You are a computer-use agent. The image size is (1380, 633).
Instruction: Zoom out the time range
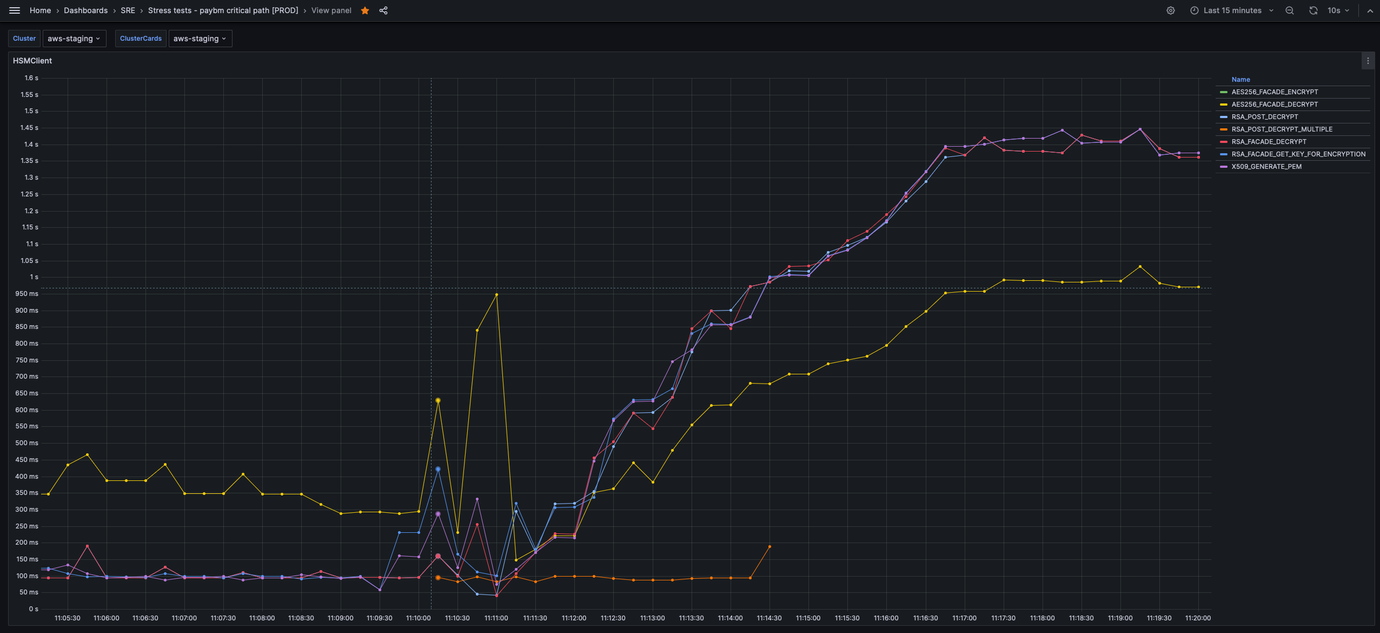tap(1290, 10)
